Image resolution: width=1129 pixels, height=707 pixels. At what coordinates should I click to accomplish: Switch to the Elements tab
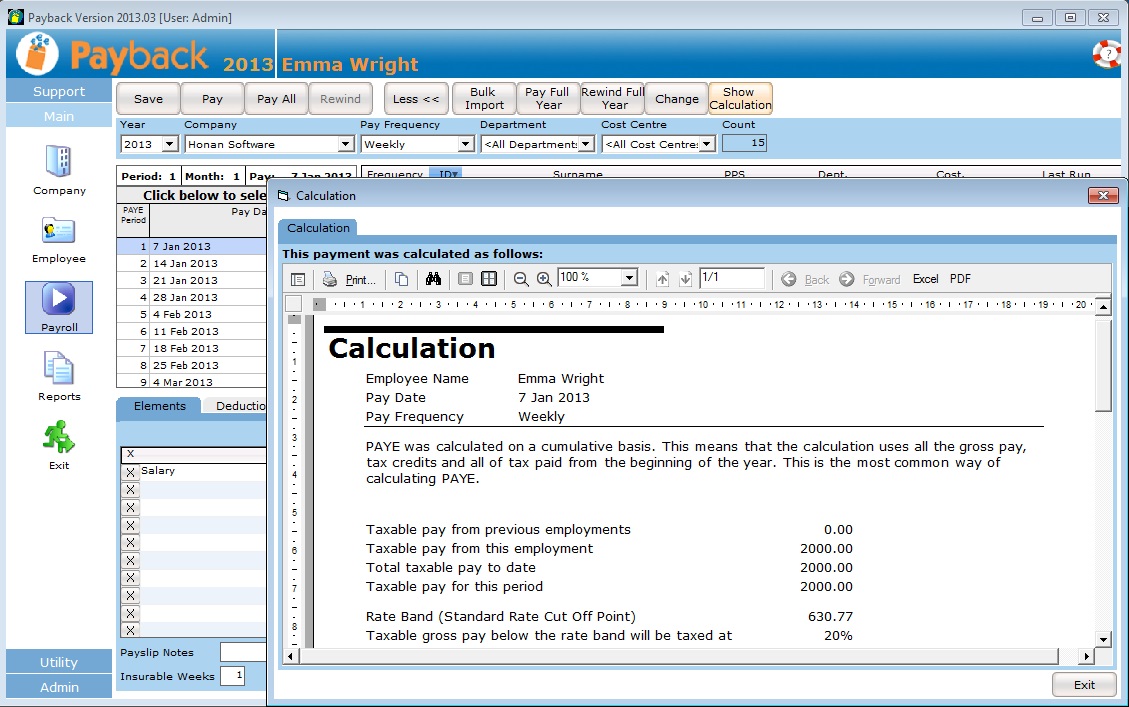click(x=159, y=406)
